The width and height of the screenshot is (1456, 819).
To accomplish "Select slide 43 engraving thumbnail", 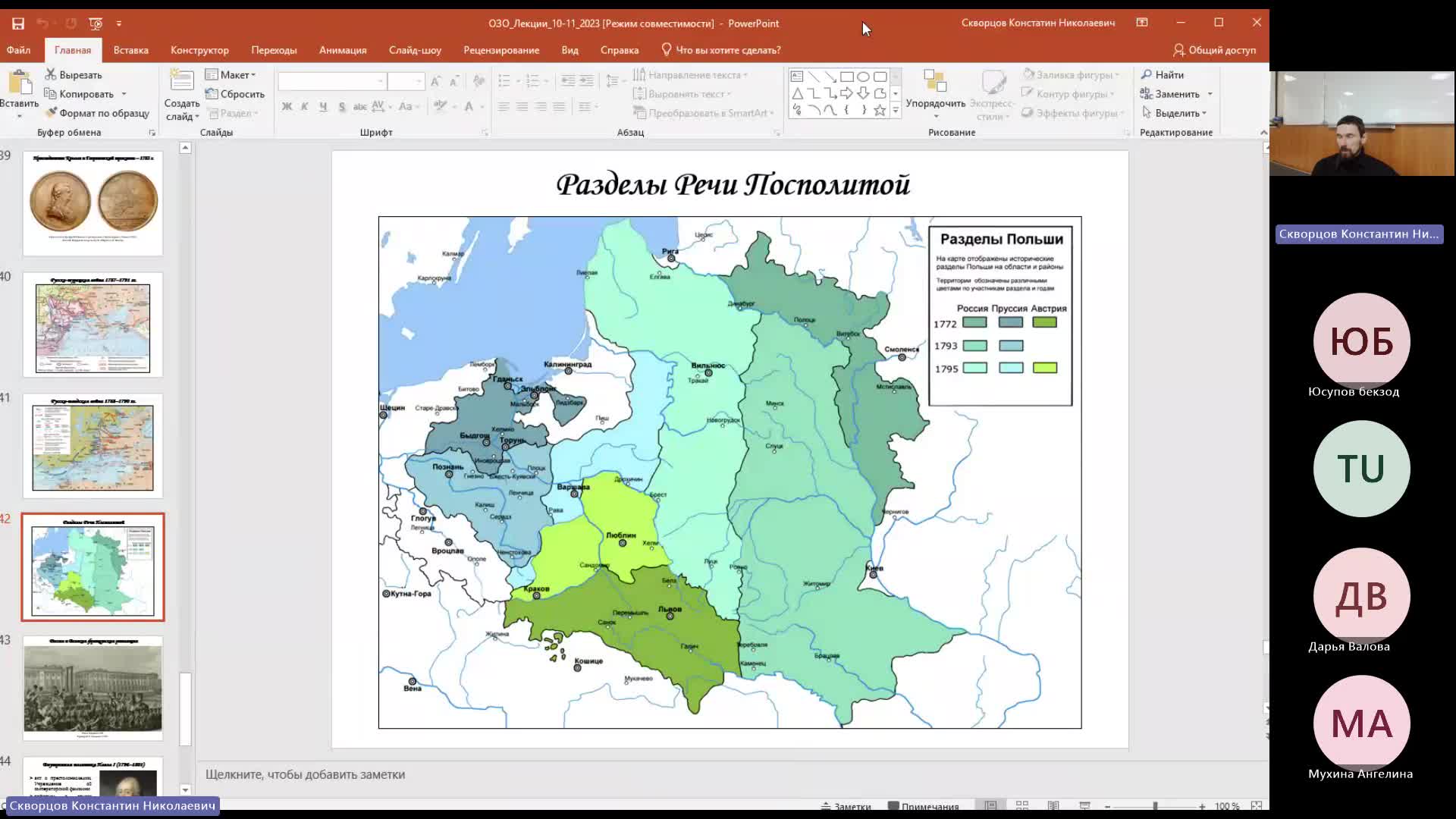I will coord(93,689).
